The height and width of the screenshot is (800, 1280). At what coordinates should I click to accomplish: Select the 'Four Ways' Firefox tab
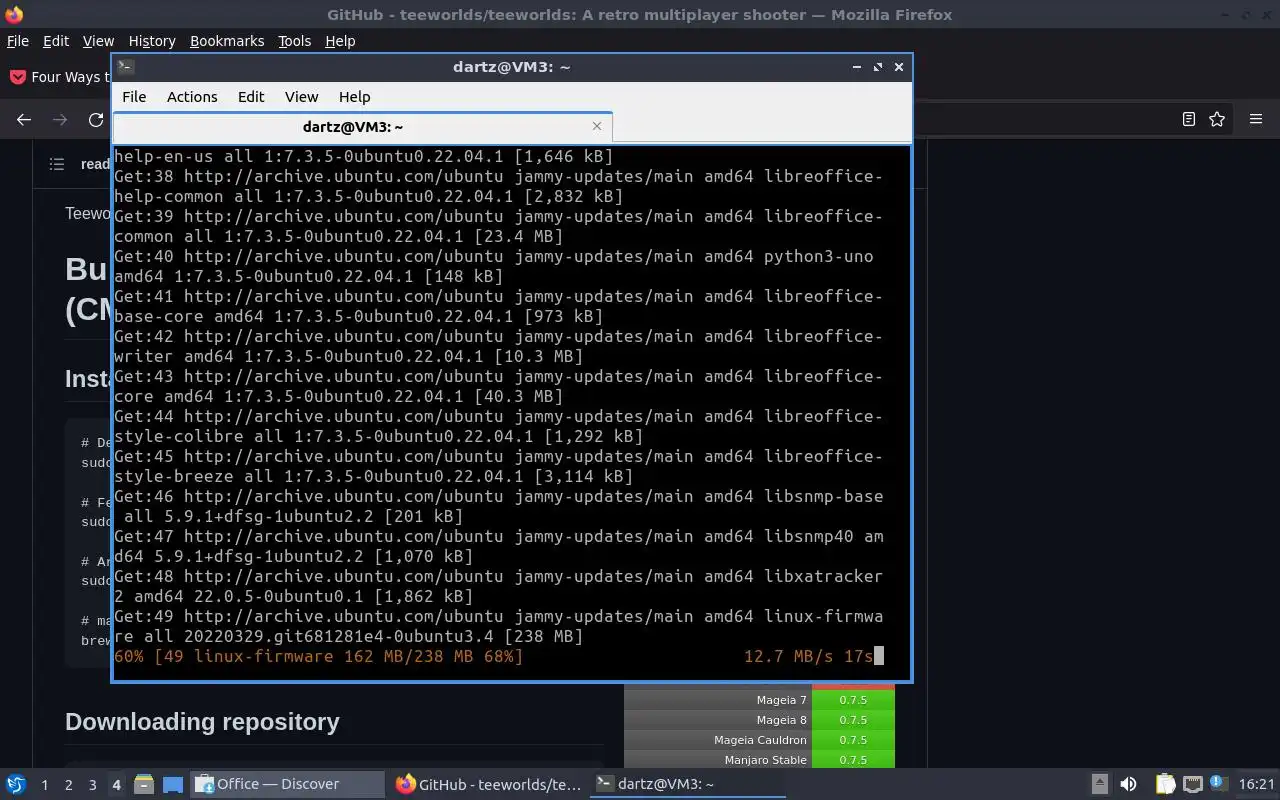point(58,77)
